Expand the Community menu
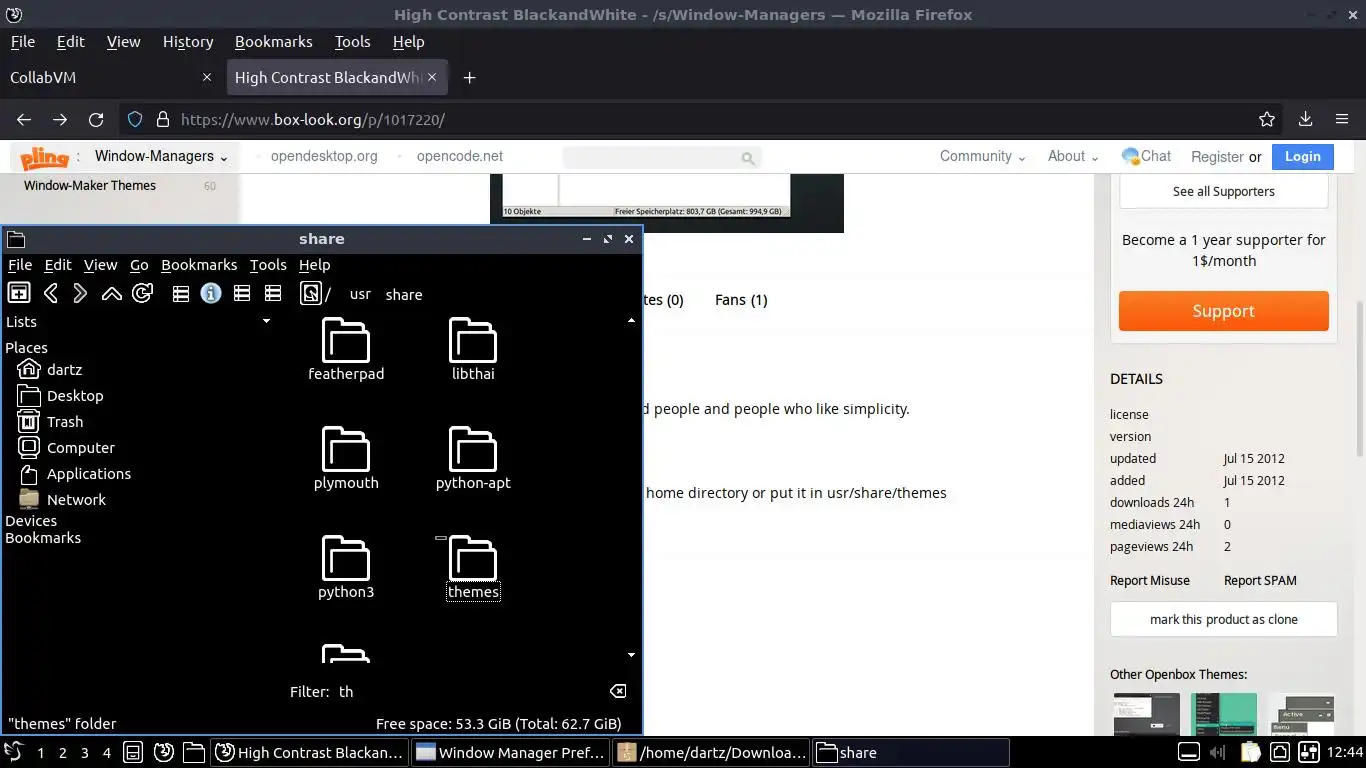This screenshot has width=1366, height=768. 982,156
